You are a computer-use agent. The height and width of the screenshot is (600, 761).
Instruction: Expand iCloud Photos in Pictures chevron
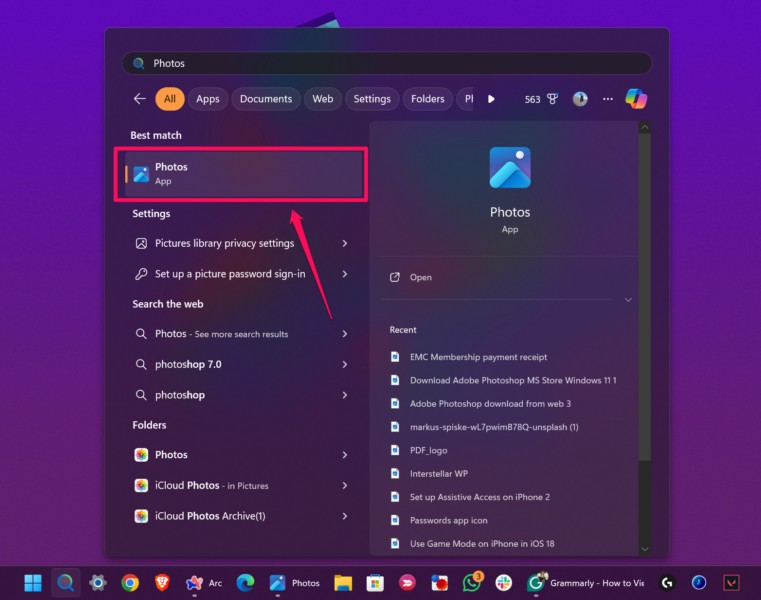click(345, 485)
